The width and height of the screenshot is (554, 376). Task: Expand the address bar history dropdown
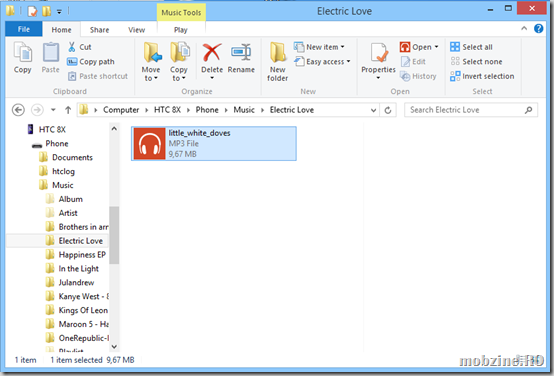coord(373,110)
